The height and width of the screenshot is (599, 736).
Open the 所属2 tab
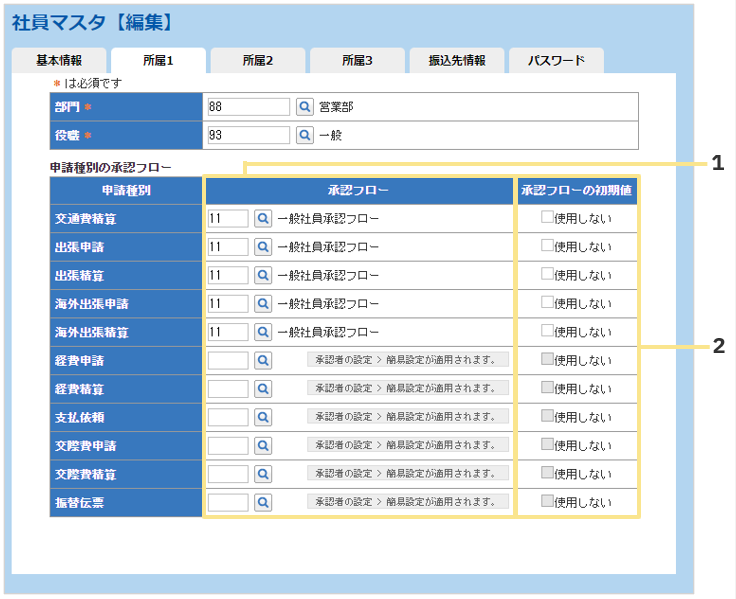click(x=258, y=61)
